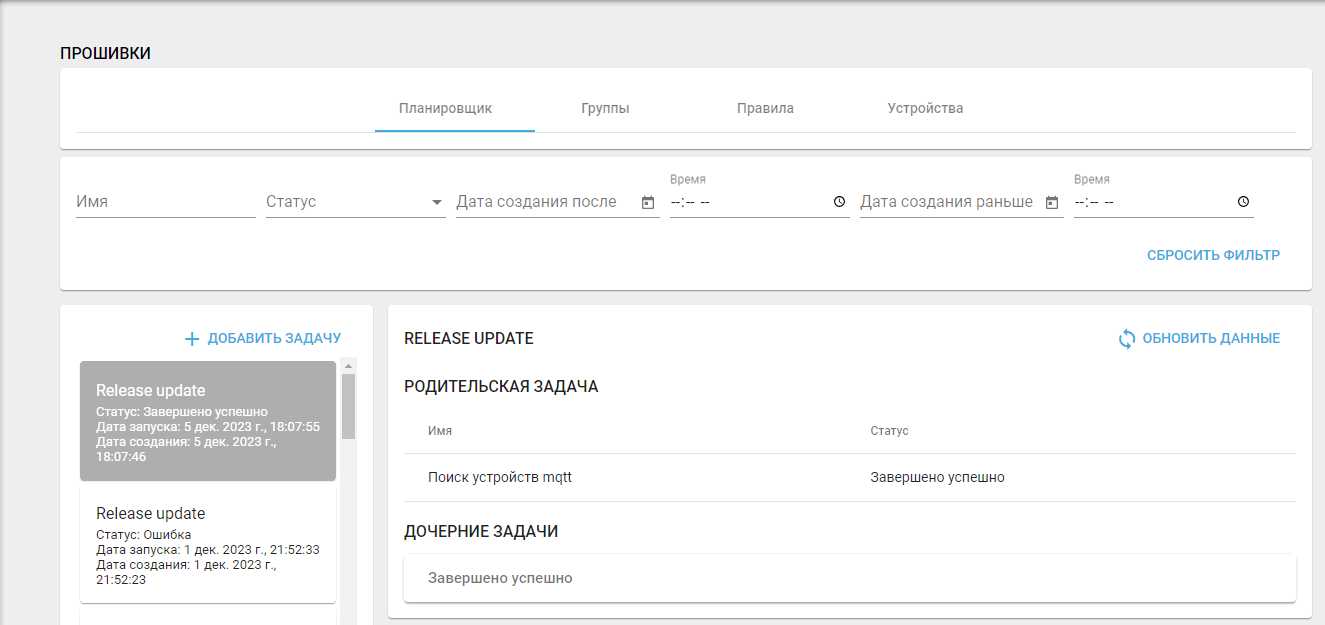Expand Завершено успешно panel under Дочерние задачи
1325x625 pixels.
pos(849,578)
